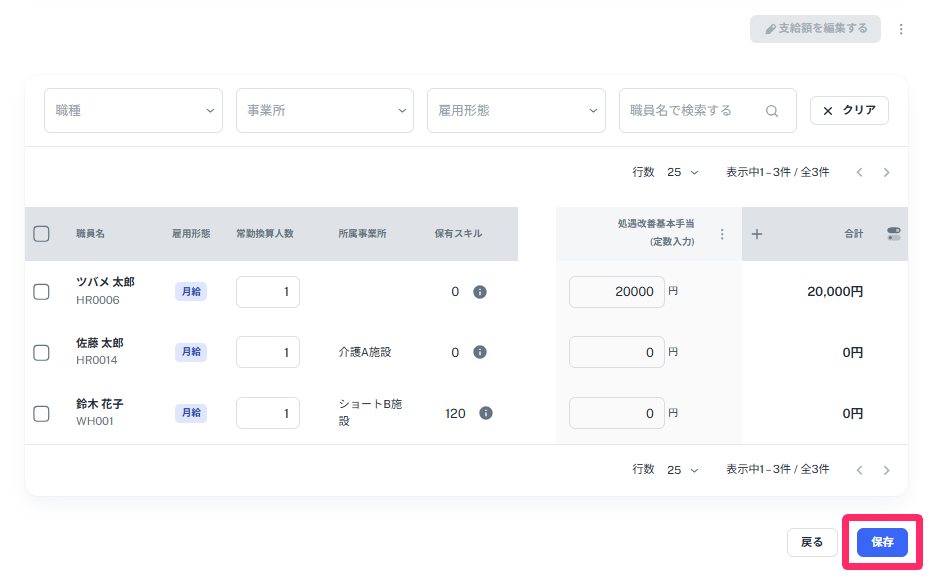The height and width of the screenshot is (587, 939).
Task: Click the 保存 save button
Action: pos(880,542)
